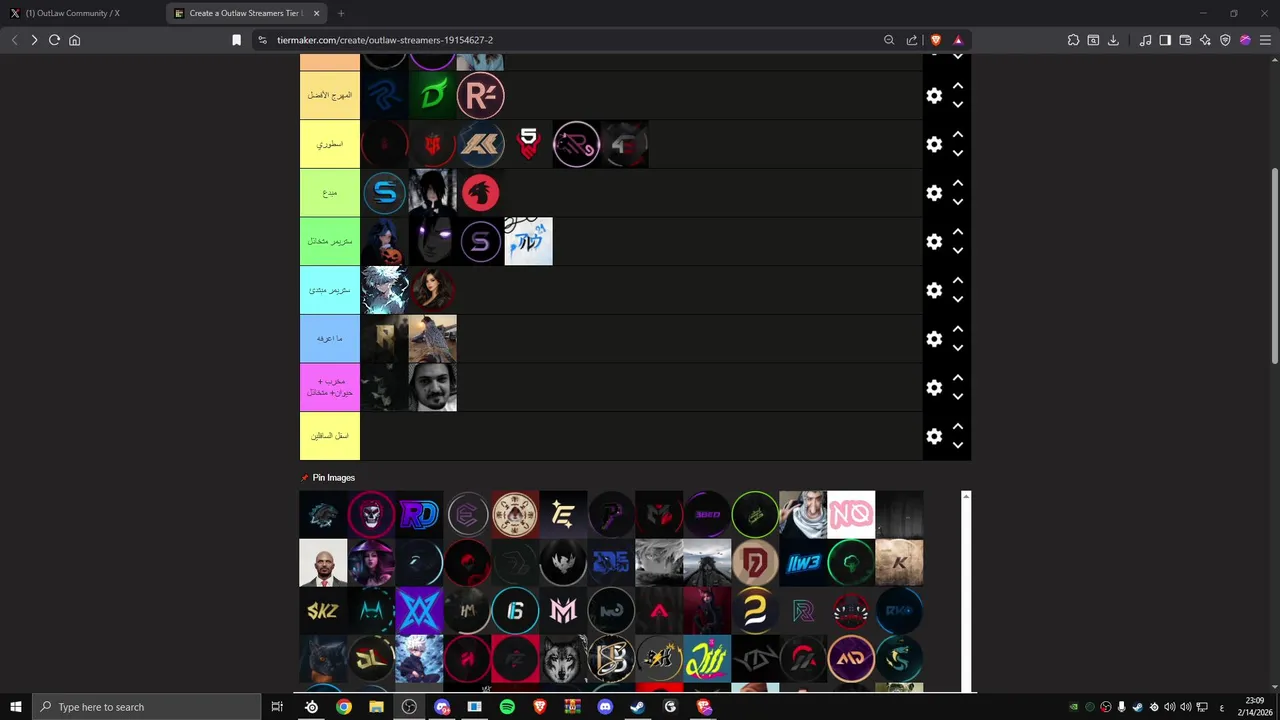The width and height of the screenshot is (1280, 720).
Task: Click the magenta tier label cell
Action: coord(330,388)
